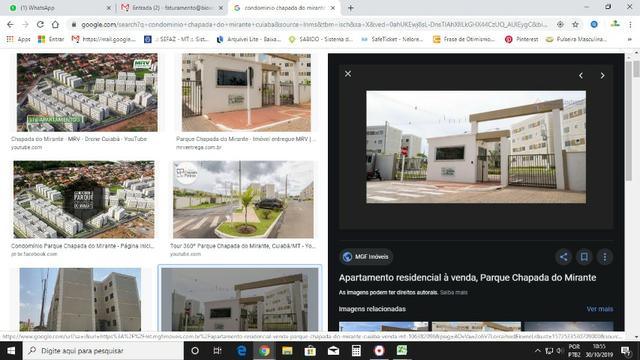Open the Mail app from taskbar
640x360 pixels.
click(x=333, y=351)
